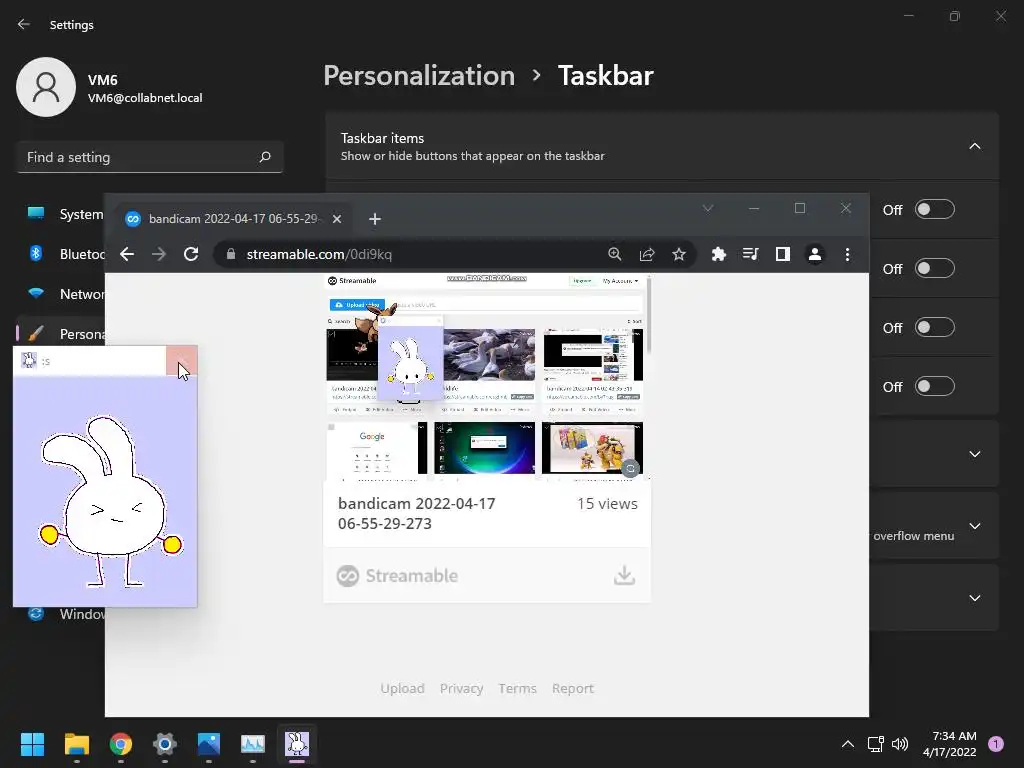The height and width of the screenshot is (768, 1024).
Task: Click Terms footer link
Action: (x=517, y=688)
